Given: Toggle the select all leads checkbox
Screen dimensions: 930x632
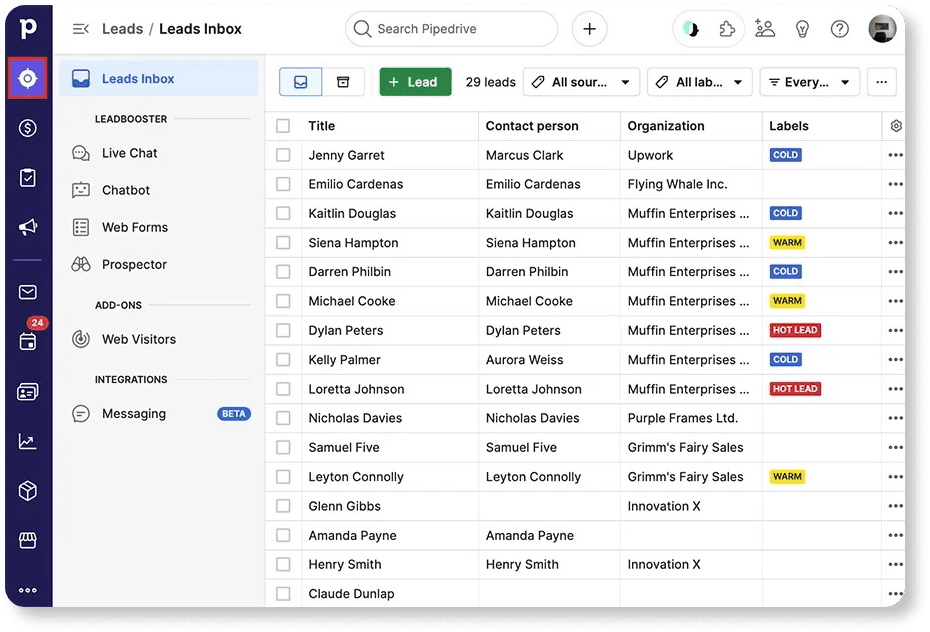Looking at the screenshot, I should (283, 126).
